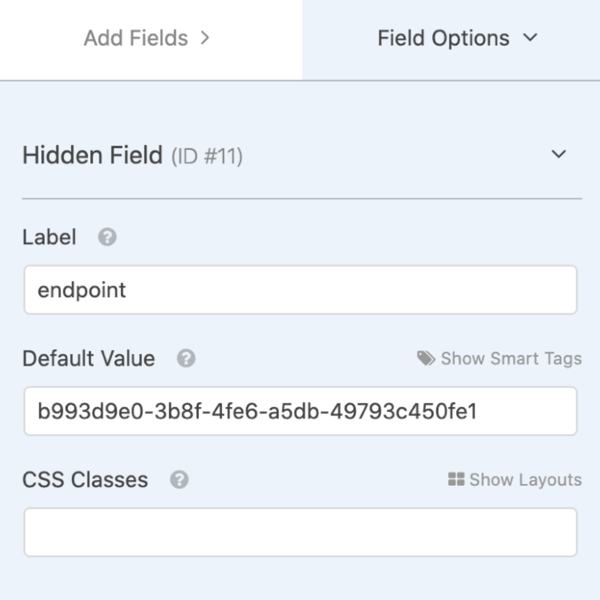Open help tooltip for Default Value
Viewport: 600px width, 600px height.
click(x=186, y=358)
